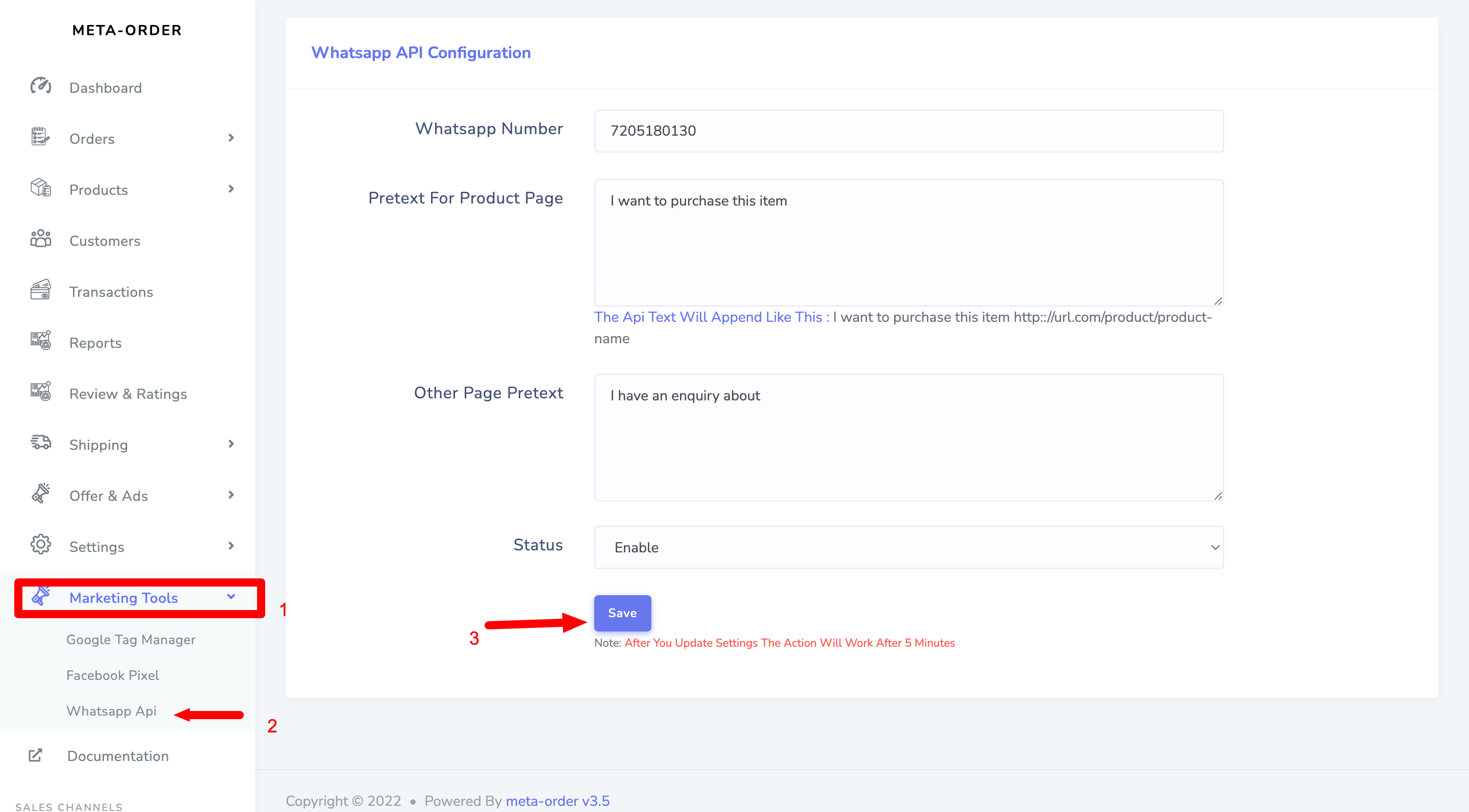
Task: Click the Shipping truck icon
Action: (40, 443)
